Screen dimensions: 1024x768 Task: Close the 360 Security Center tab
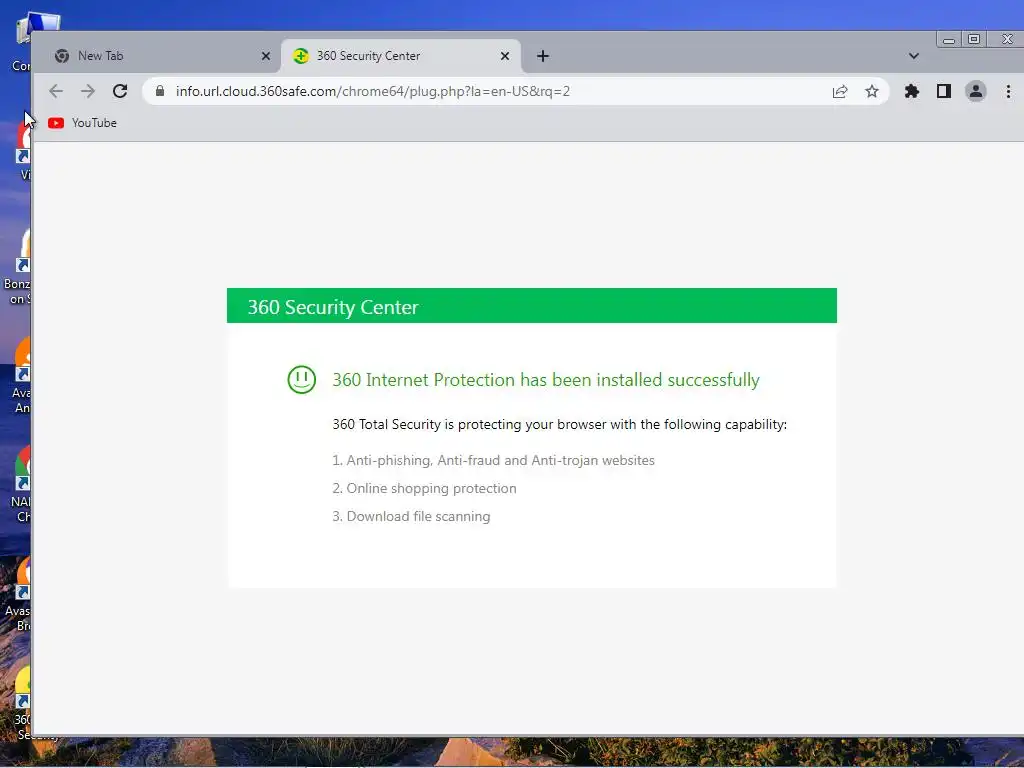(505, 56)
